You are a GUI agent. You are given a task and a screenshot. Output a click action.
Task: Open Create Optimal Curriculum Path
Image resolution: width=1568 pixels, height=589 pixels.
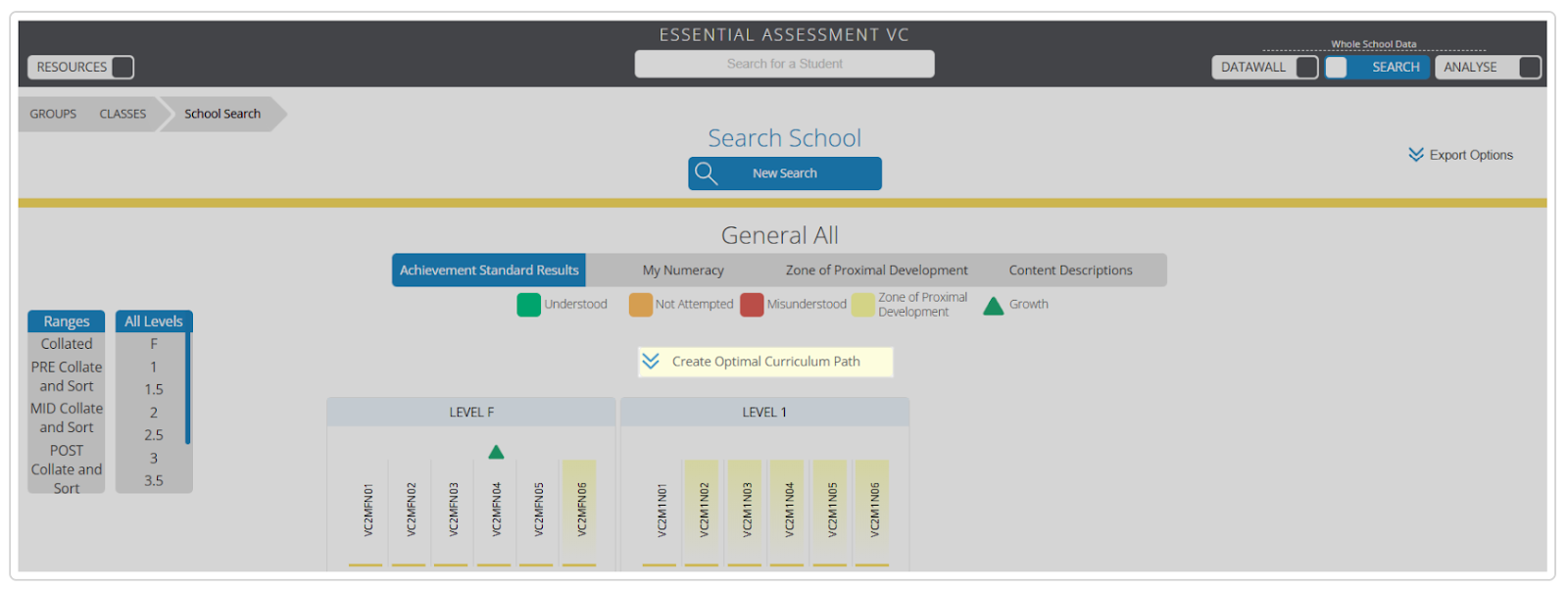(765, 362)
